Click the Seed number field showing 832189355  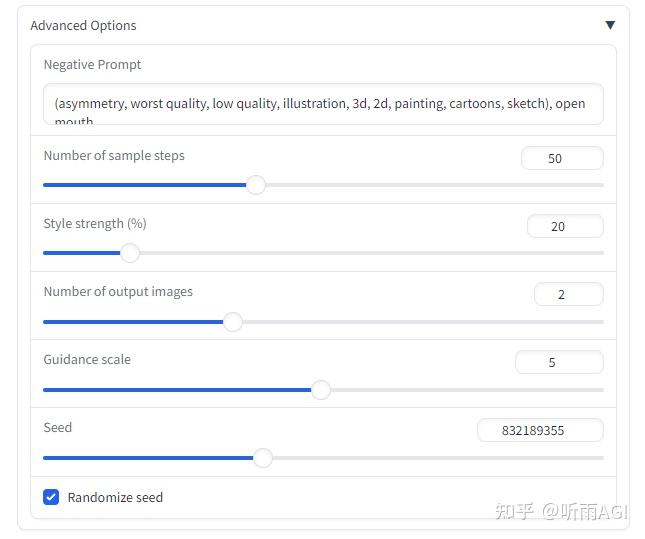click(540, 430)
